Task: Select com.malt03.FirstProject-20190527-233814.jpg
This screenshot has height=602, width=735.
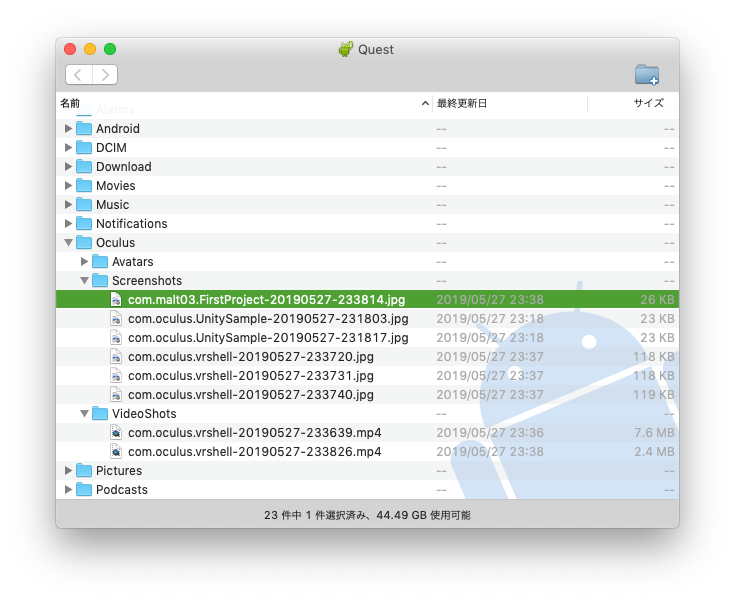Action: pyautogui.click(x=266, y=299)
